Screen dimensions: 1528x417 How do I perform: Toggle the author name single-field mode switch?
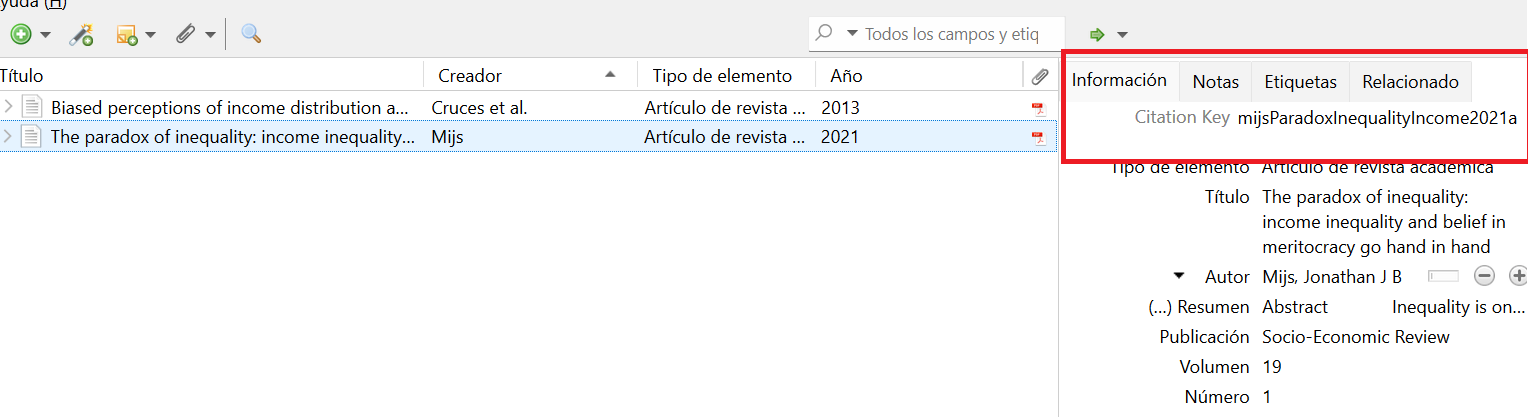1444,276
